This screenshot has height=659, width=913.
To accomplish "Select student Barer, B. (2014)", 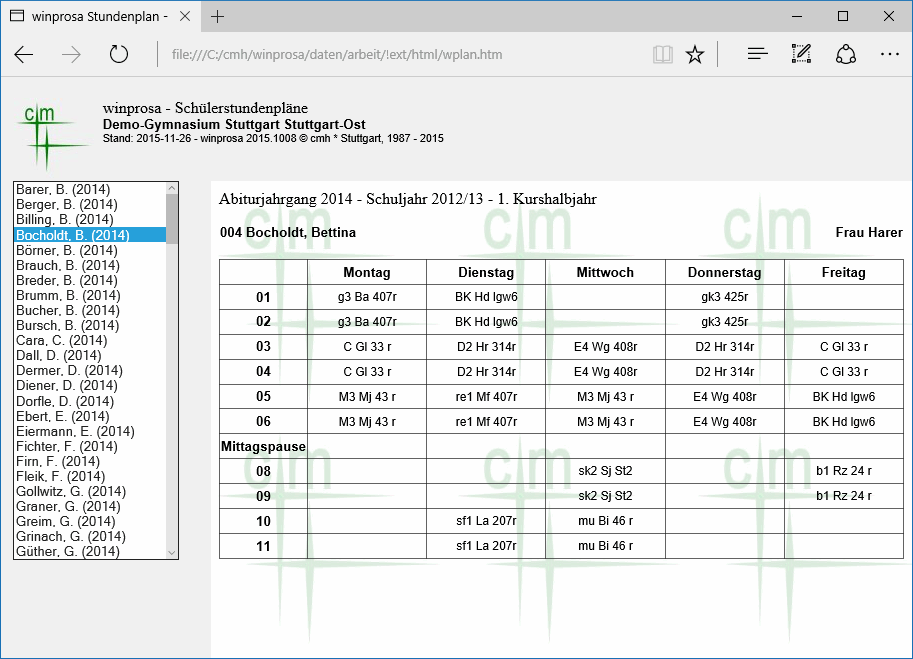I will (x=63, y=189).
